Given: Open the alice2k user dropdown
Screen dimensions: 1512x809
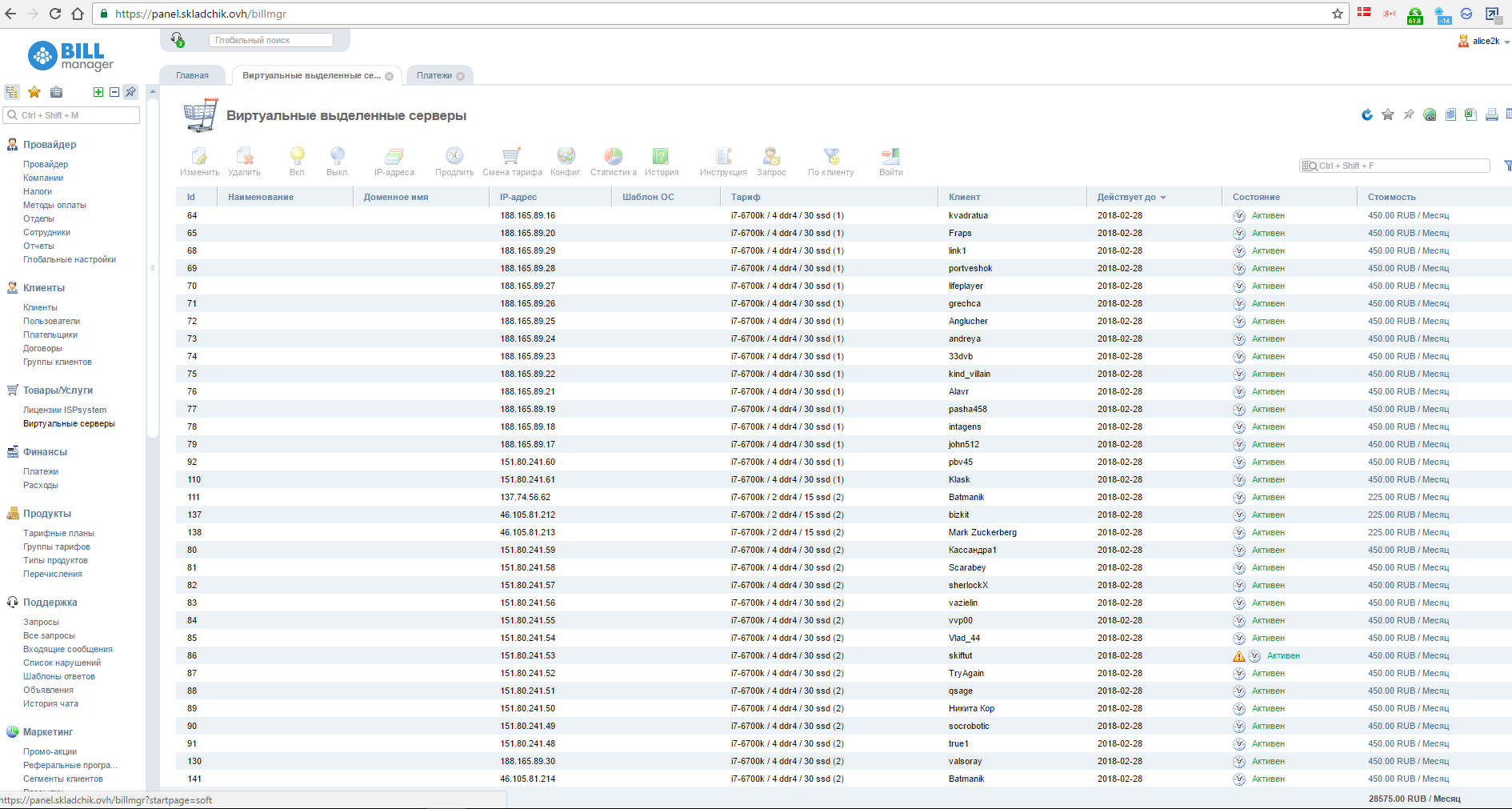Looking at the screenshot, I should 1486,42.
